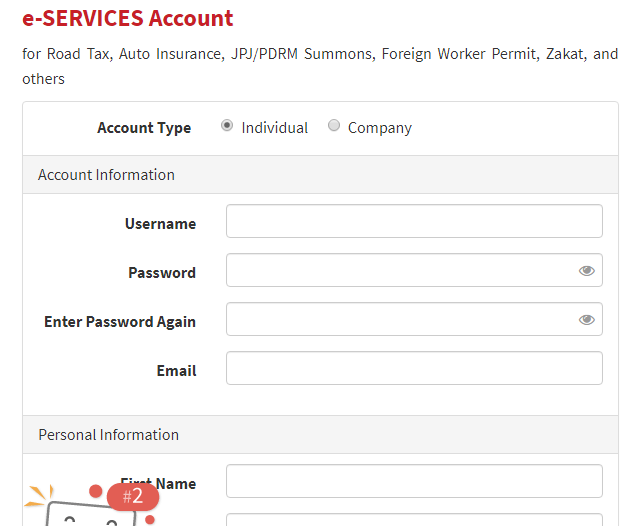Screen dimensions: 622x526
Task: Select the Company account type radio button
Action: point(334,125)
